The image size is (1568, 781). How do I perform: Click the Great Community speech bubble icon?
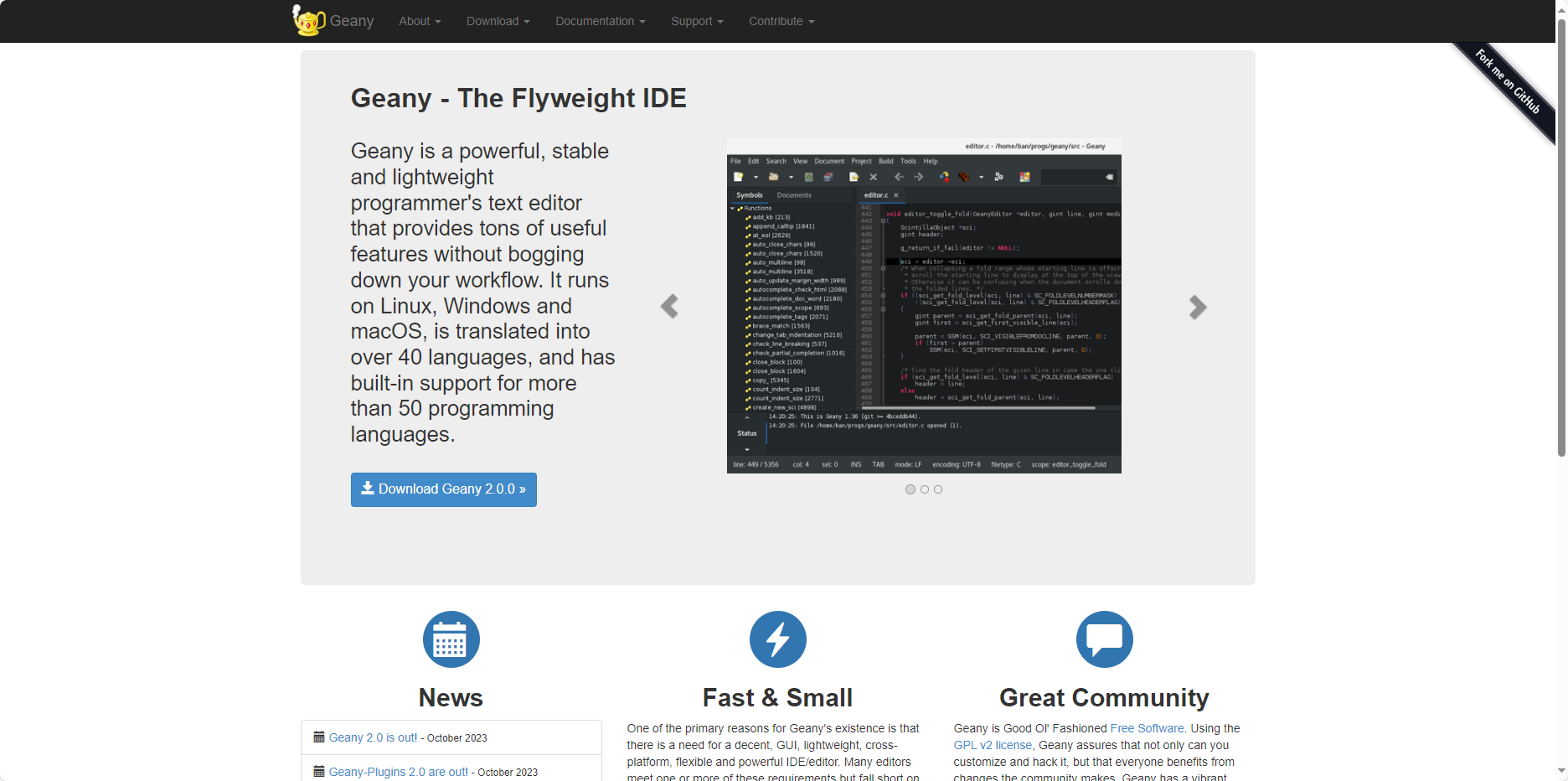(1105, 639)
